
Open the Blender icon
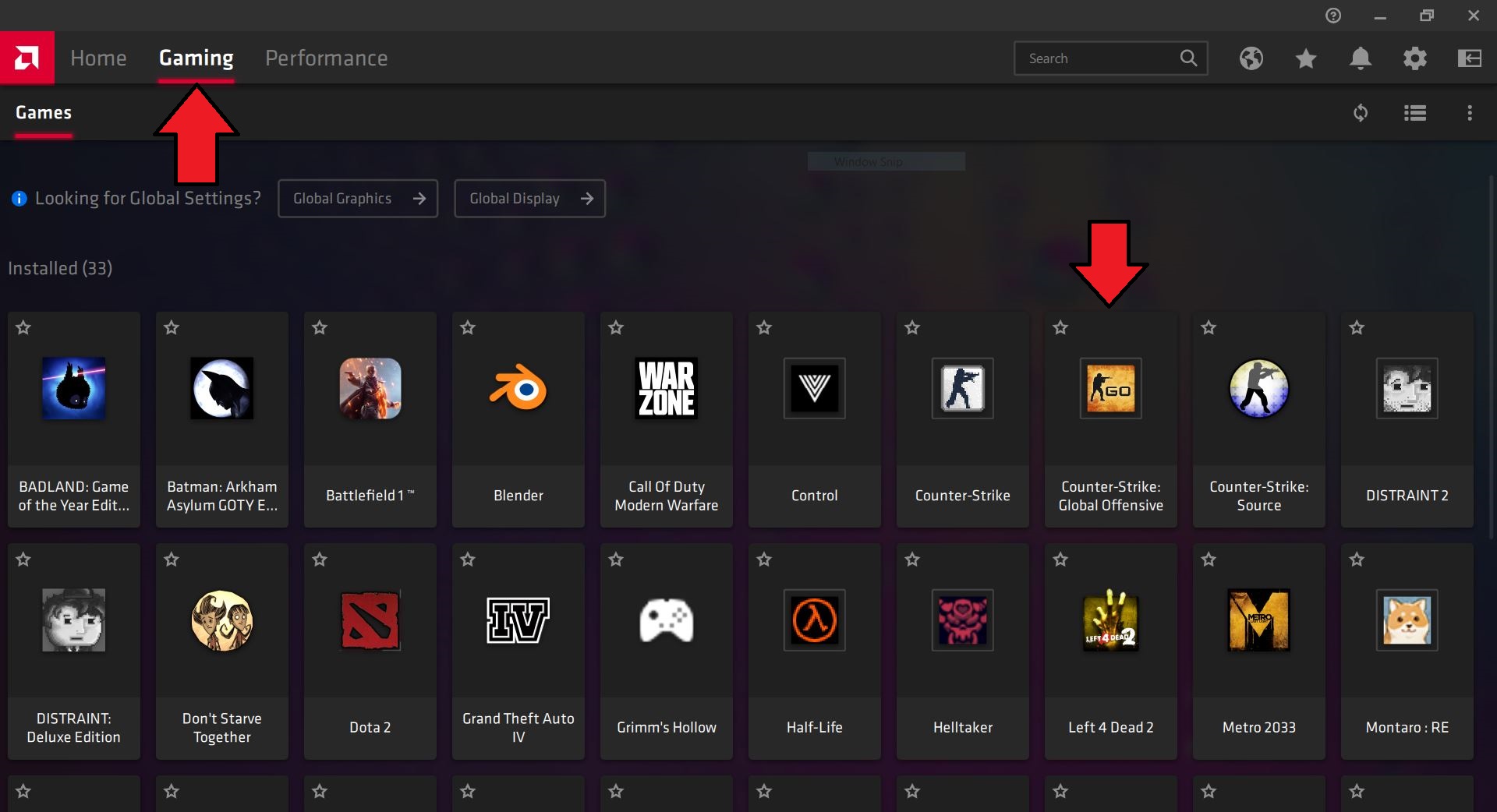click(518, 388)
